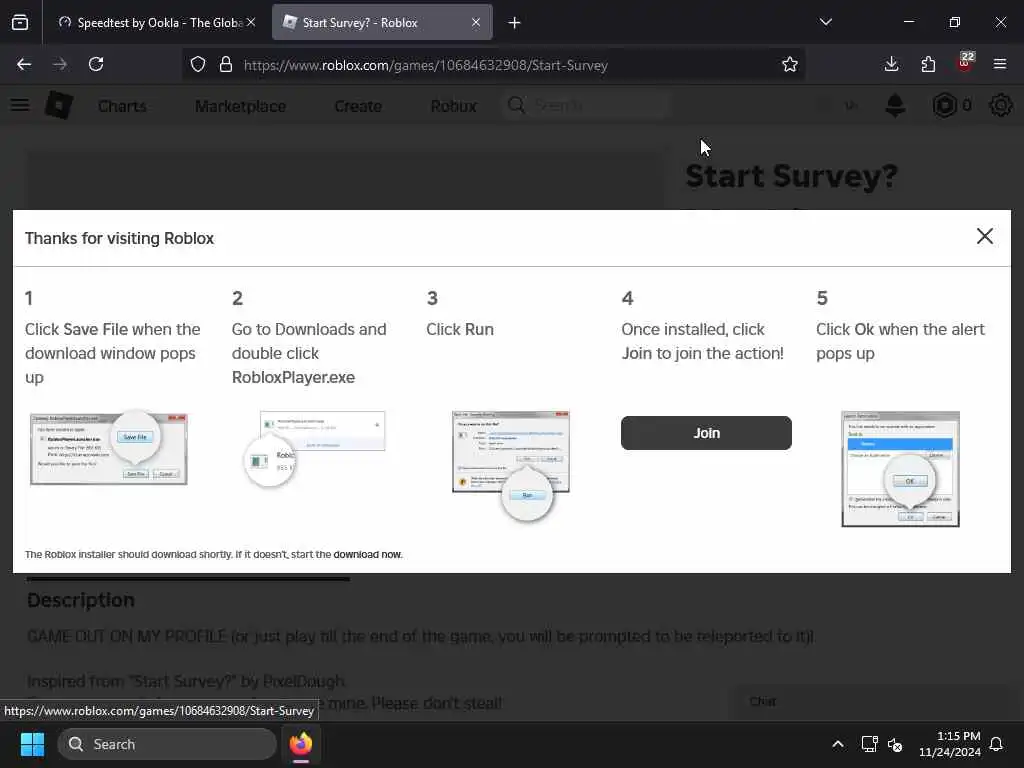The image size is (1024, 768).
Task: Click the Firefox taskbar icon
Action: point(301,744)
